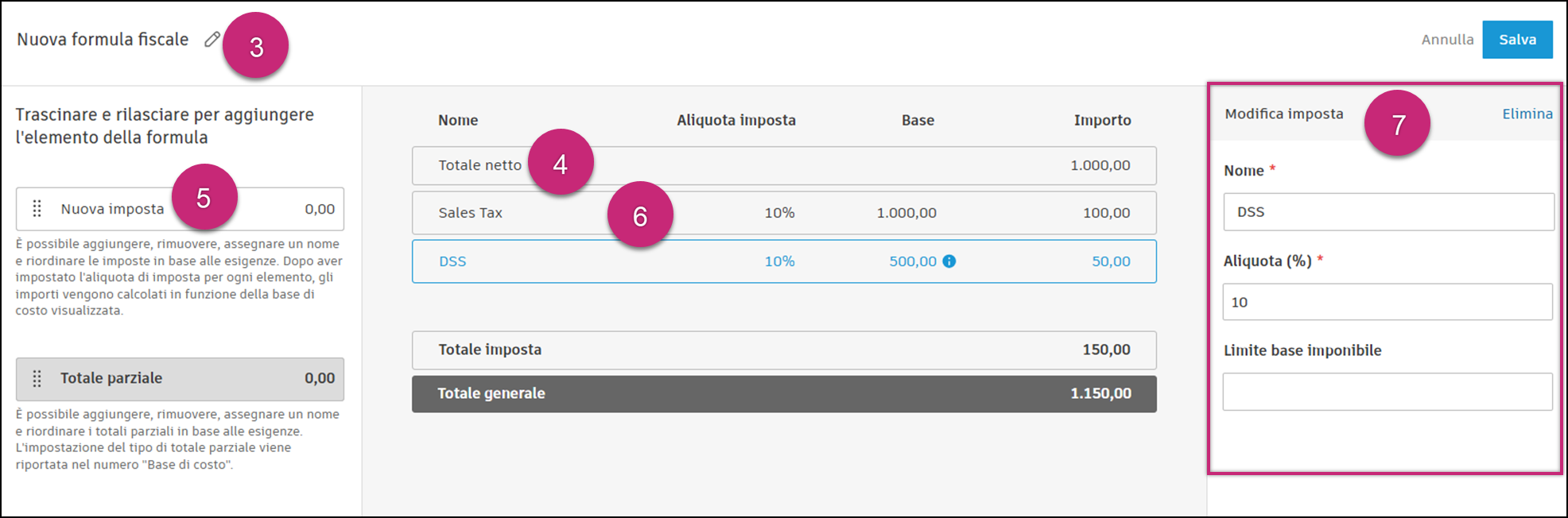1568x518 pixels.
Task: Click the Aliquota (%) input field
Action: coord(1388,302)
